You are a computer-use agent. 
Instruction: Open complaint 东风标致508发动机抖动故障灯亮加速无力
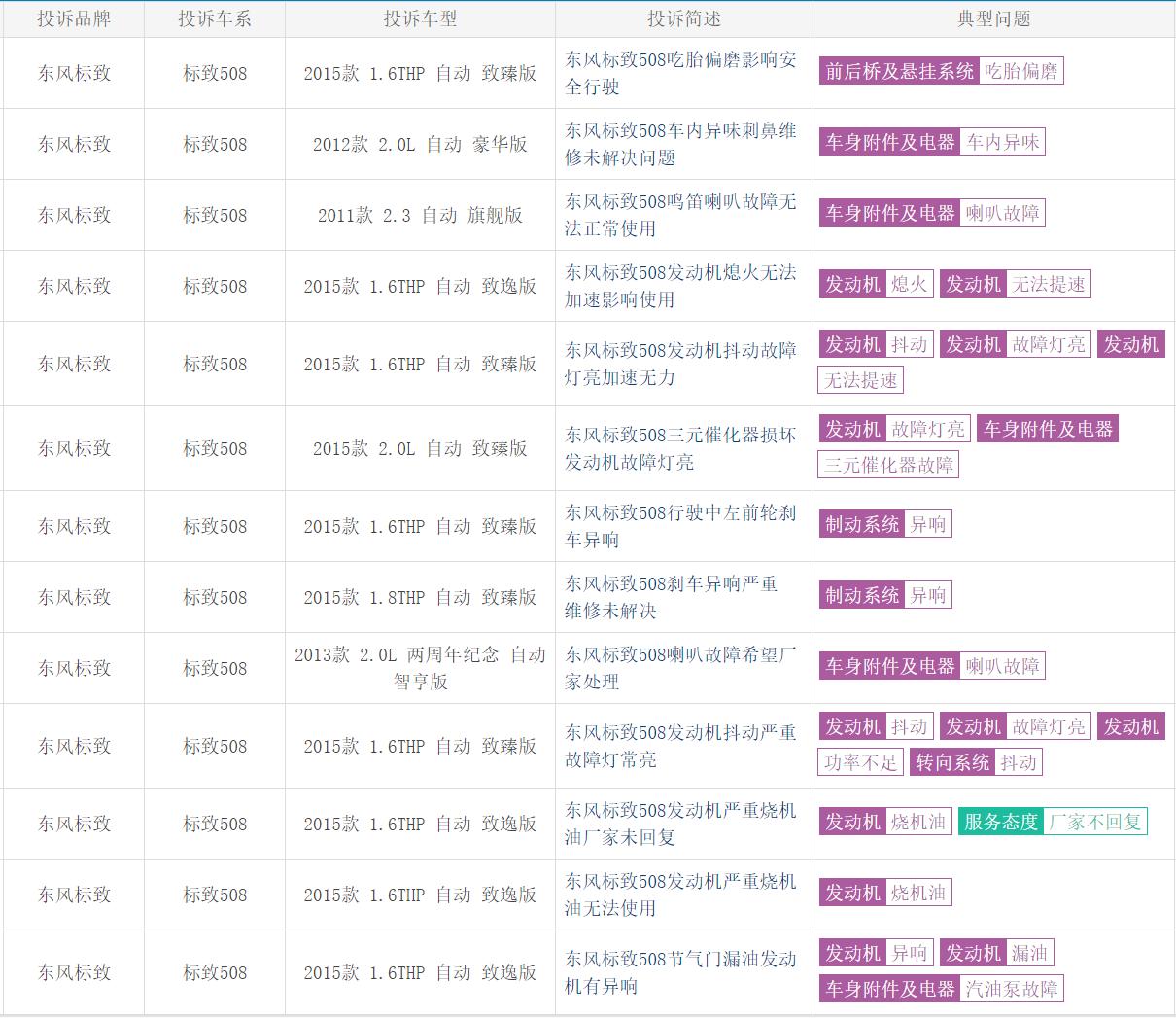point(680,364)
